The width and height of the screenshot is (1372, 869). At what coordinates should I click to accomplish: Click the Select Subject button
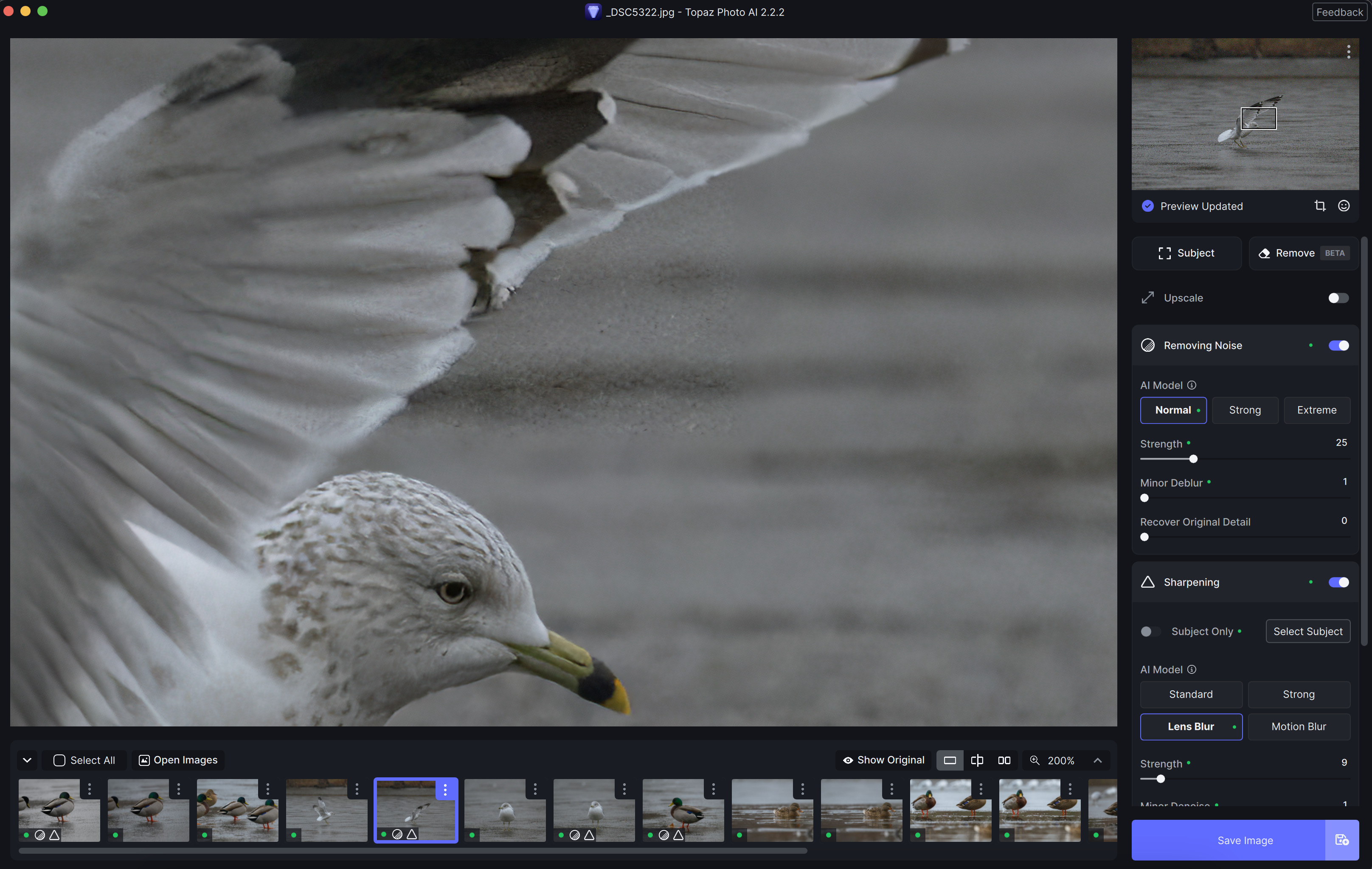(1307, 631)
